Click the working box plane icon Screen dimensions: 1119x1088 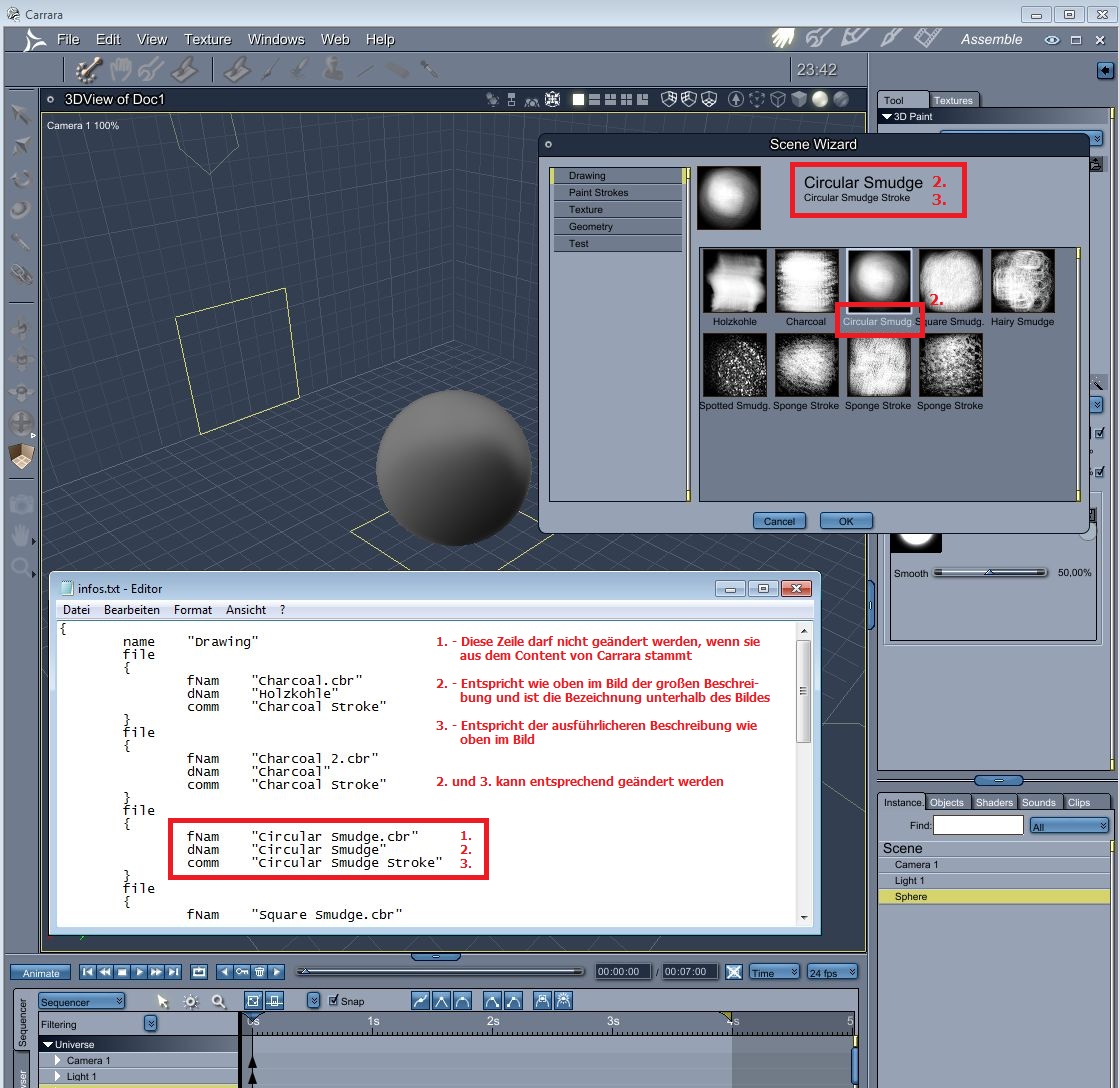click(21, 456)
